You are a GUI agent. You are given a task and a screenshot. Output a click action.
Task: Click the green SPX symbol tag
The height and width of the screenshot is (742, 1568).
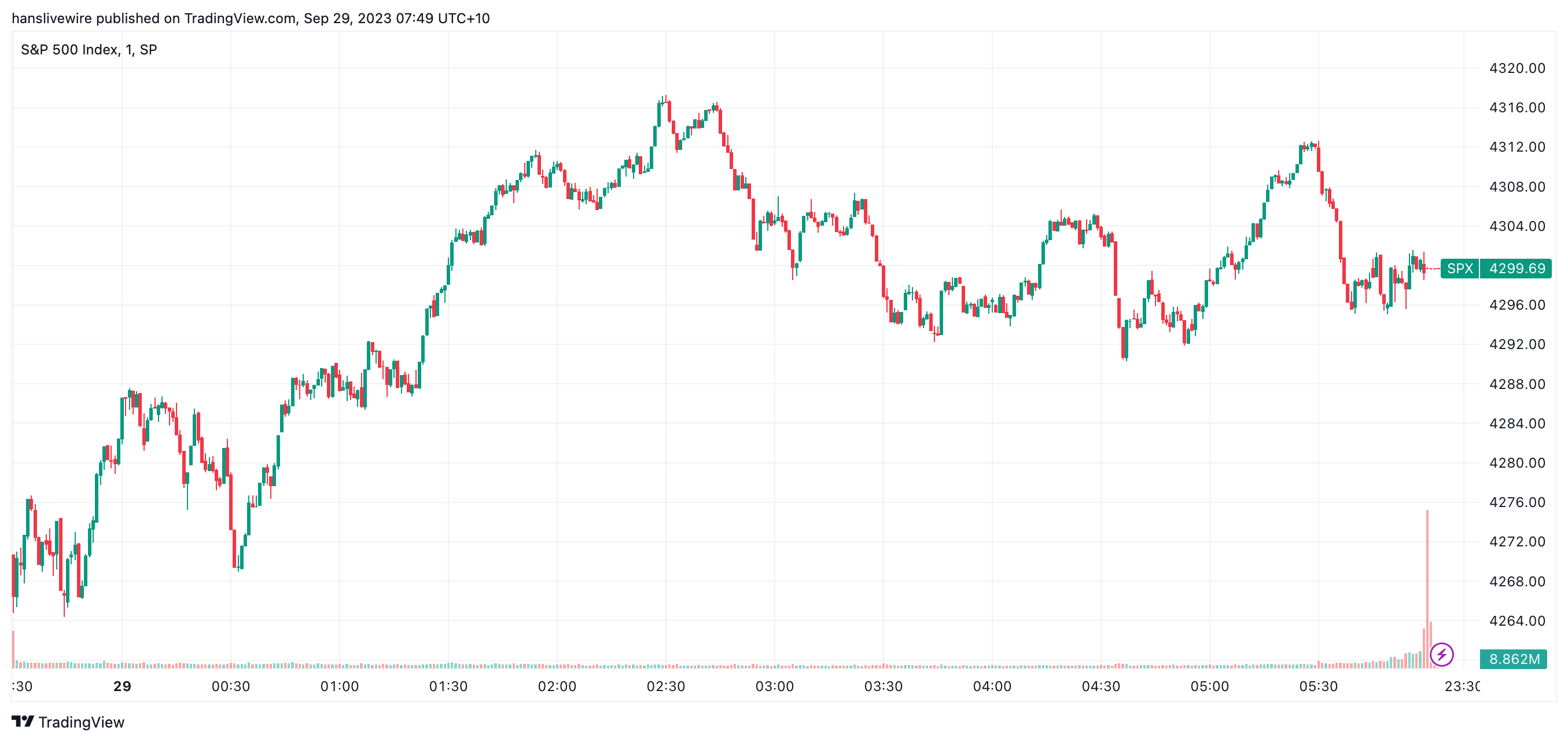coord(1460,269)
